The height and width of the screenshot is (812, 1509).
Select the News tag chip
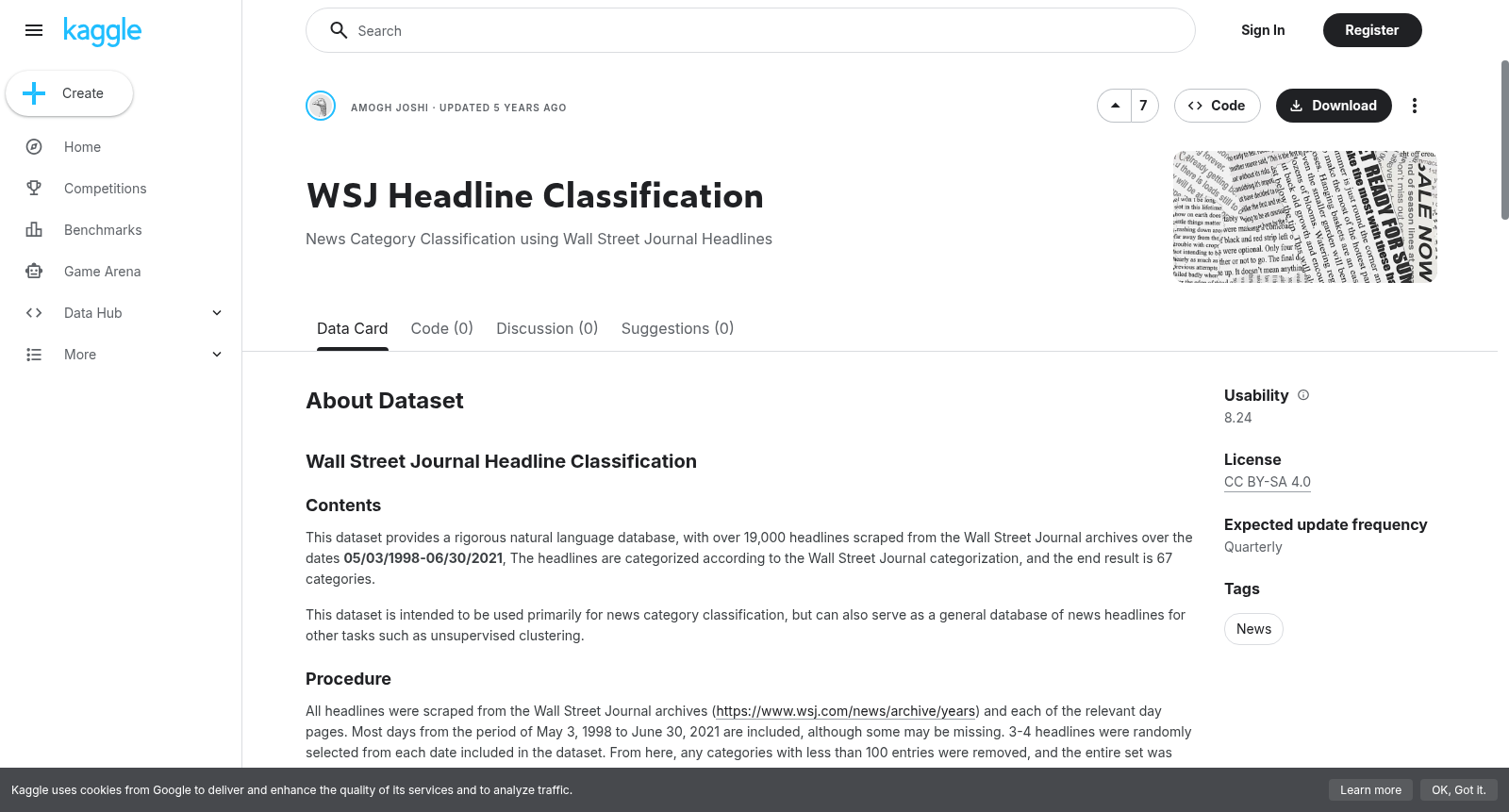[x=1253, y=629]
